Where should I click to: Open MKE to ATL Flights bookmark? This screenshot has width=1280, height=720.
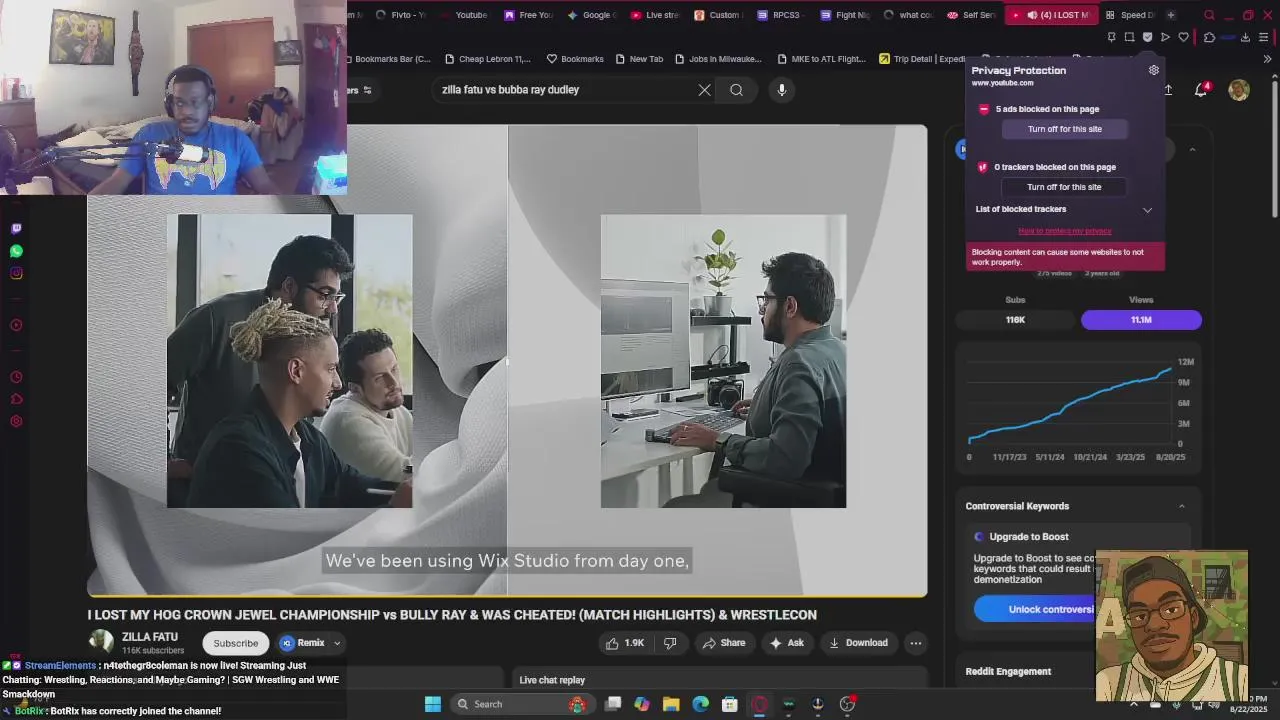pyautogui.click(x=821, y=59)
